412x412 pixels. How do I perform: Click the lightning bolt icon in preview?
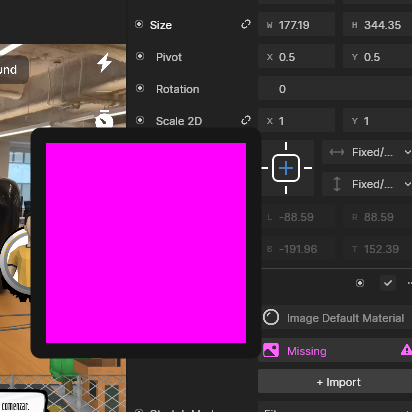(104, 62)
